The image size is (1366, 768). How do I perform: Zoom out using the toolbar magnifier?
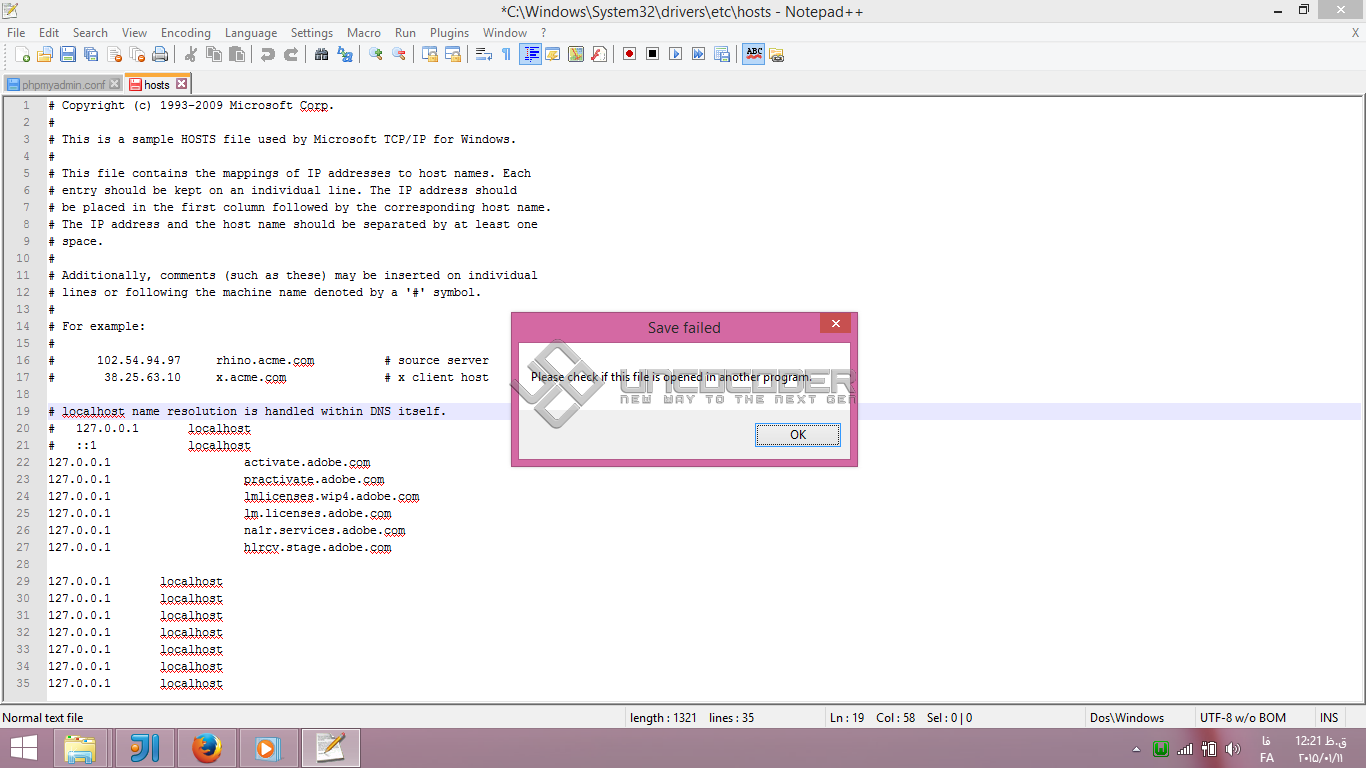point(398,54)
